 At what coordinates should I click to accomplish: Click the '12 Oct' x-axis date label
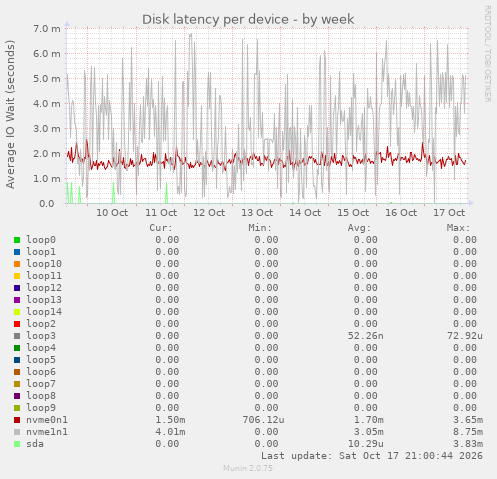[x=209, y=213]
